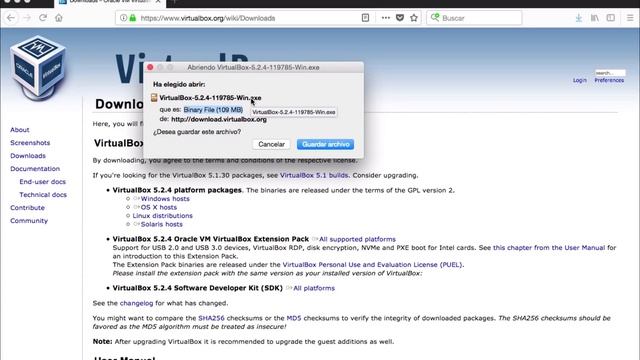Open the downloads arrow in toolbar
The width and height of the screenshot is (640, 360).
click(x=579, y=18)
